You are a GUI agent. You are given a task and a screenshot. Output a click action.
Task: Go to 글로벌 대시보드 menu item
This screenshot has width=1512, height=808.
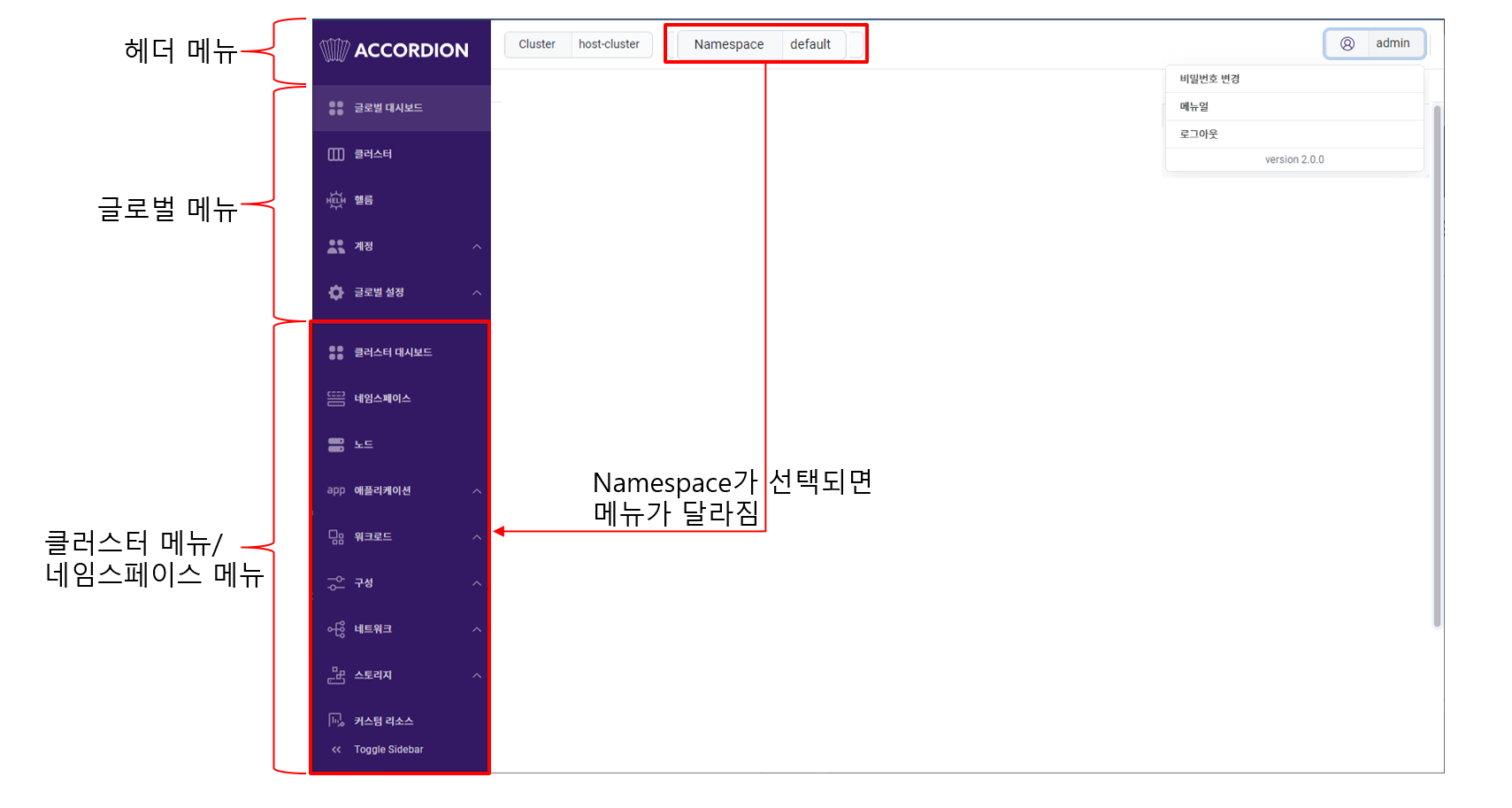[x=401, y=108]
